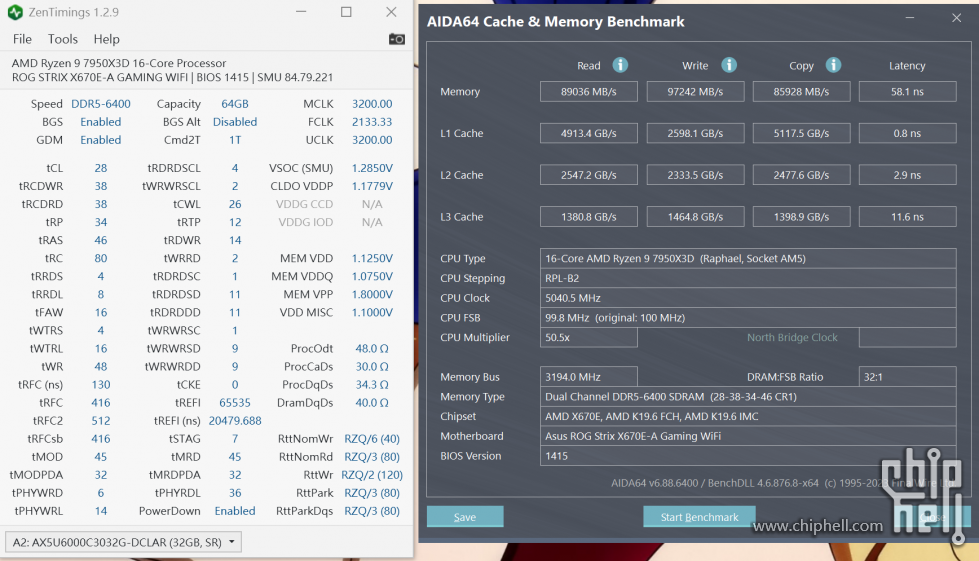Image resolution: width=979 pixels, height=561 pixels.
Task: Click the Cmd2T value 1T
Action: pyautogui.click(x=235, y=140)
